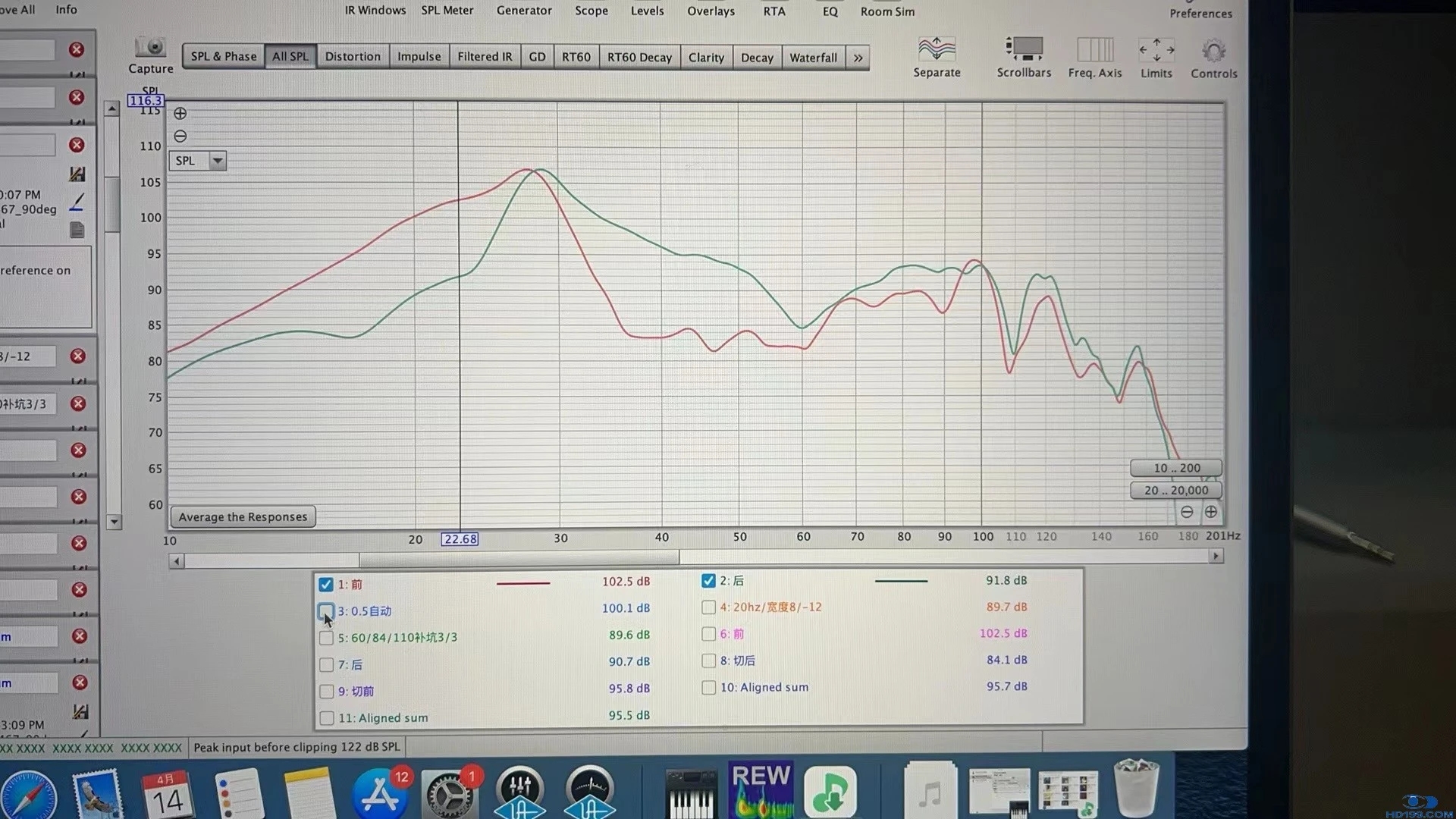
Task: Set range with the 20 .. 20,000 button
Action: (1176, 490)
